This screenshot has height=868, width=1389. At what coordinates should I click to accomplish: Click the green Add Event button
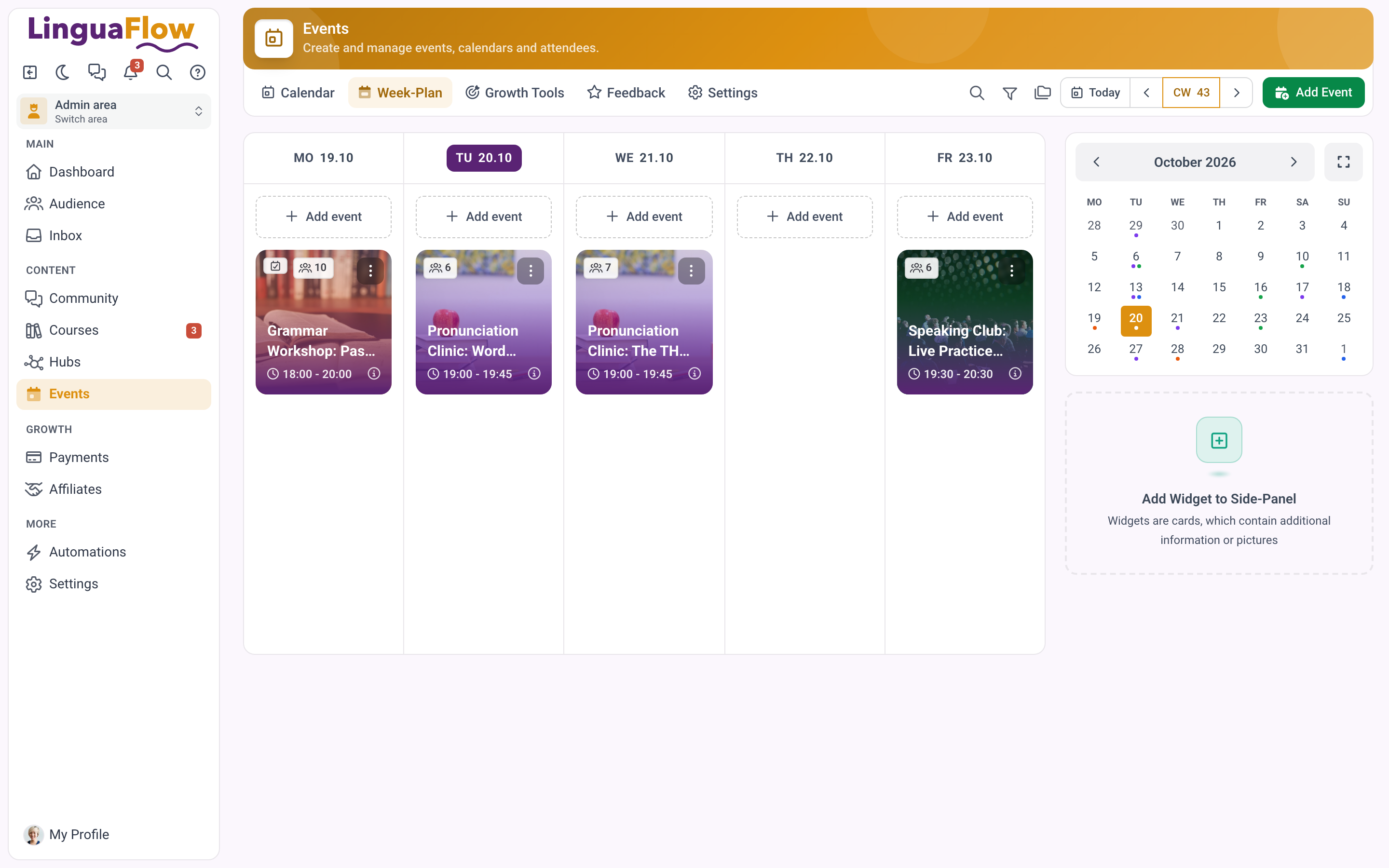click(x=1313, y=93)
